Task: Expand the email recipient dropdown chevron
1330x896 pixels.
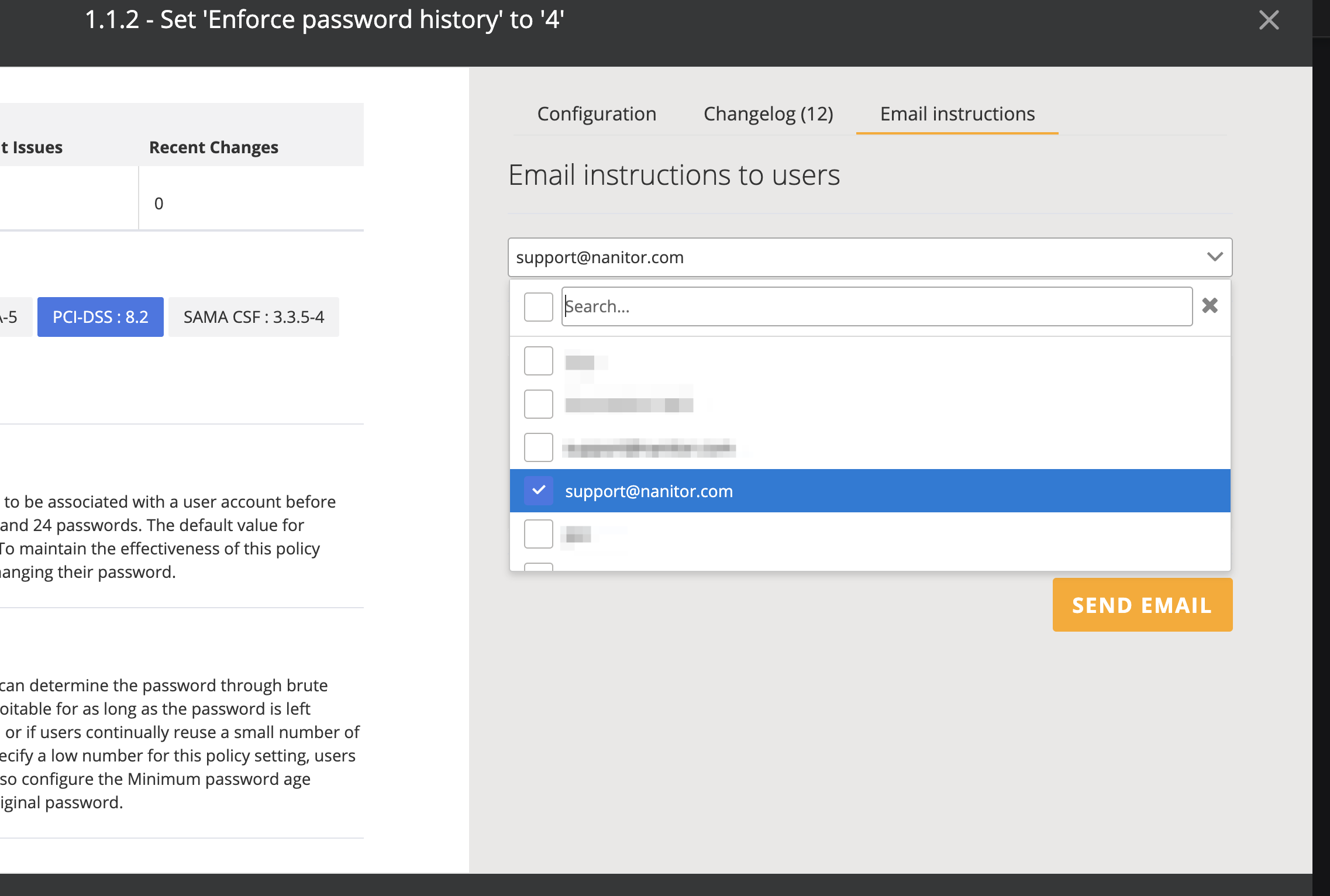Action: point(1215,257)
